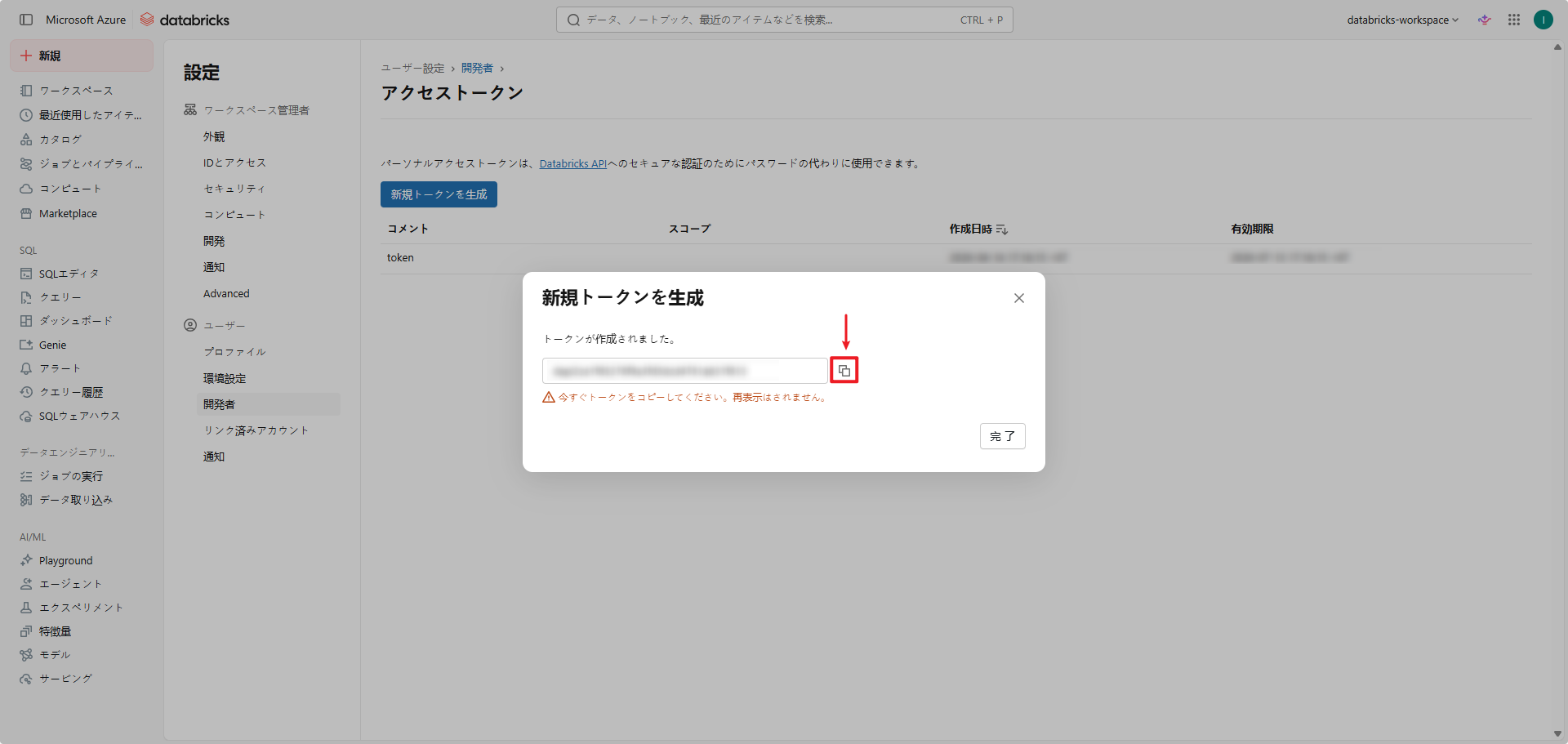The width and height of the screenshot is (1568, 744).
Task: Expand the databricks-workspace dropdown
Action: [1402, 20]
